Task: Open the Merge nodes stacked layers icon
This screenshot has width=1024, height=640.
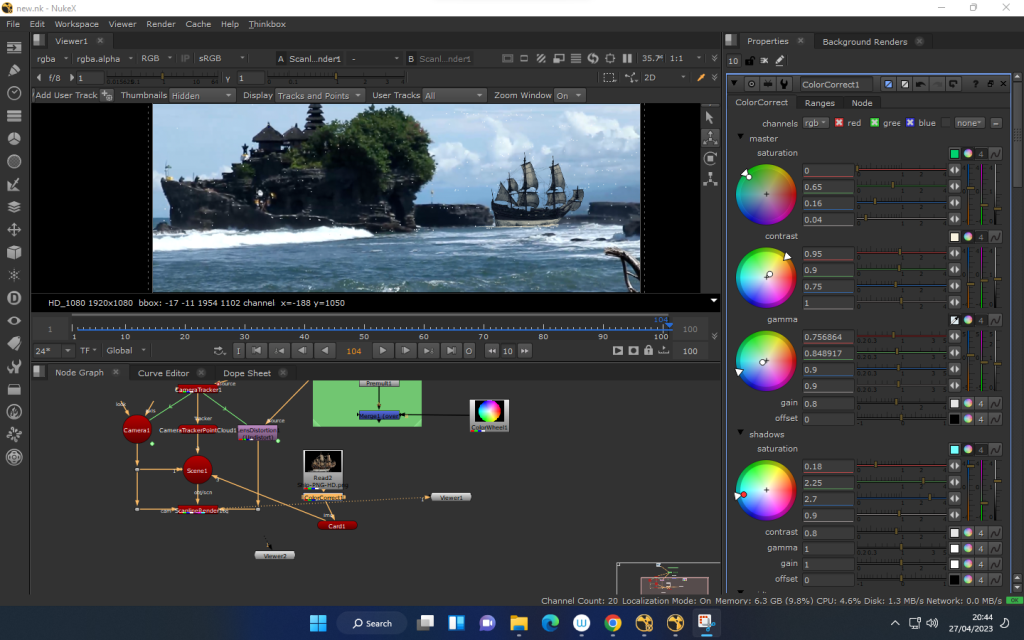Action: (14, 207)
